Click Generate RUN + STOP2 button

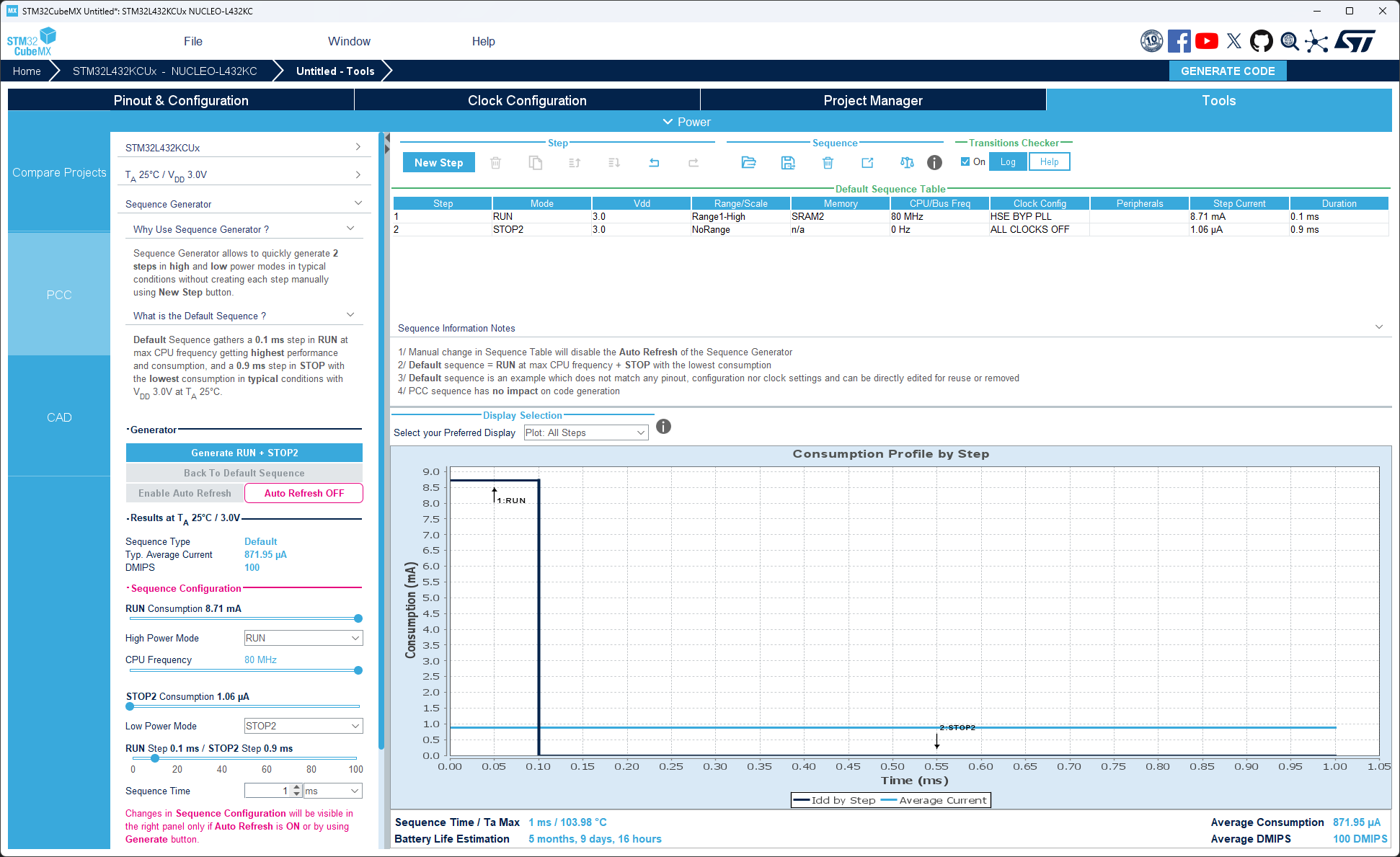[244, 453]
